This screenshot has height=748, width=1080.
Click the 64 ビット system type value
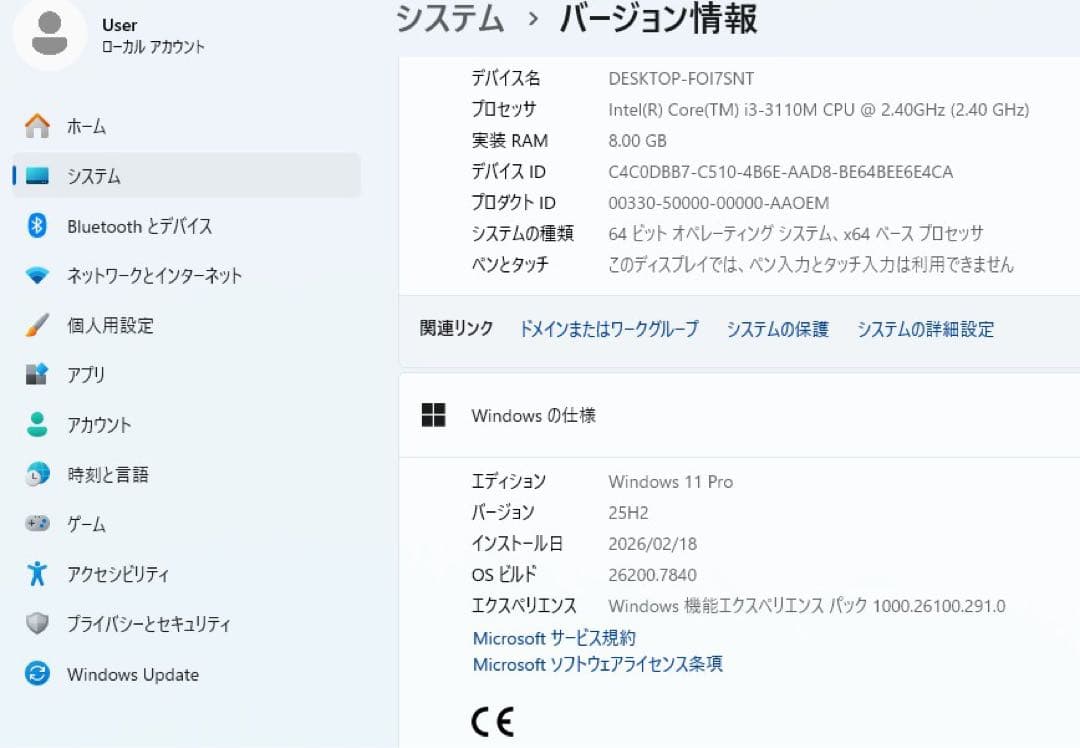796,233
